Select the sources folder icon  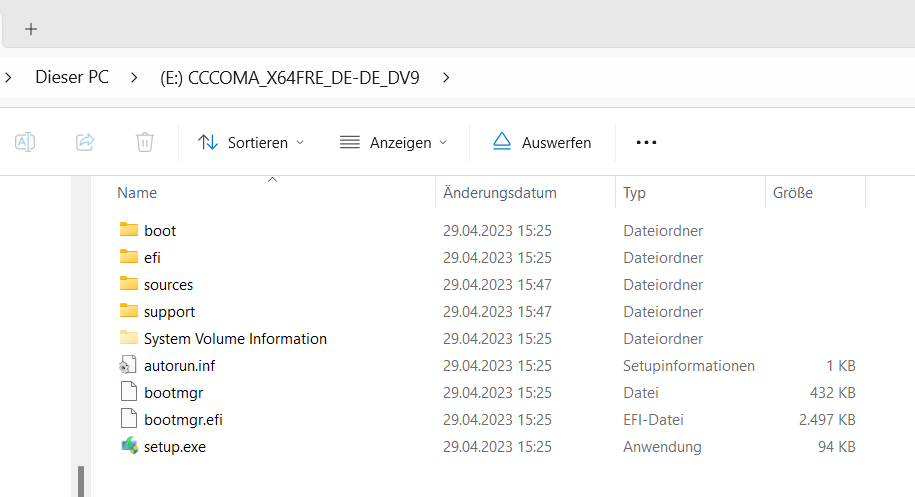(128, 284)
